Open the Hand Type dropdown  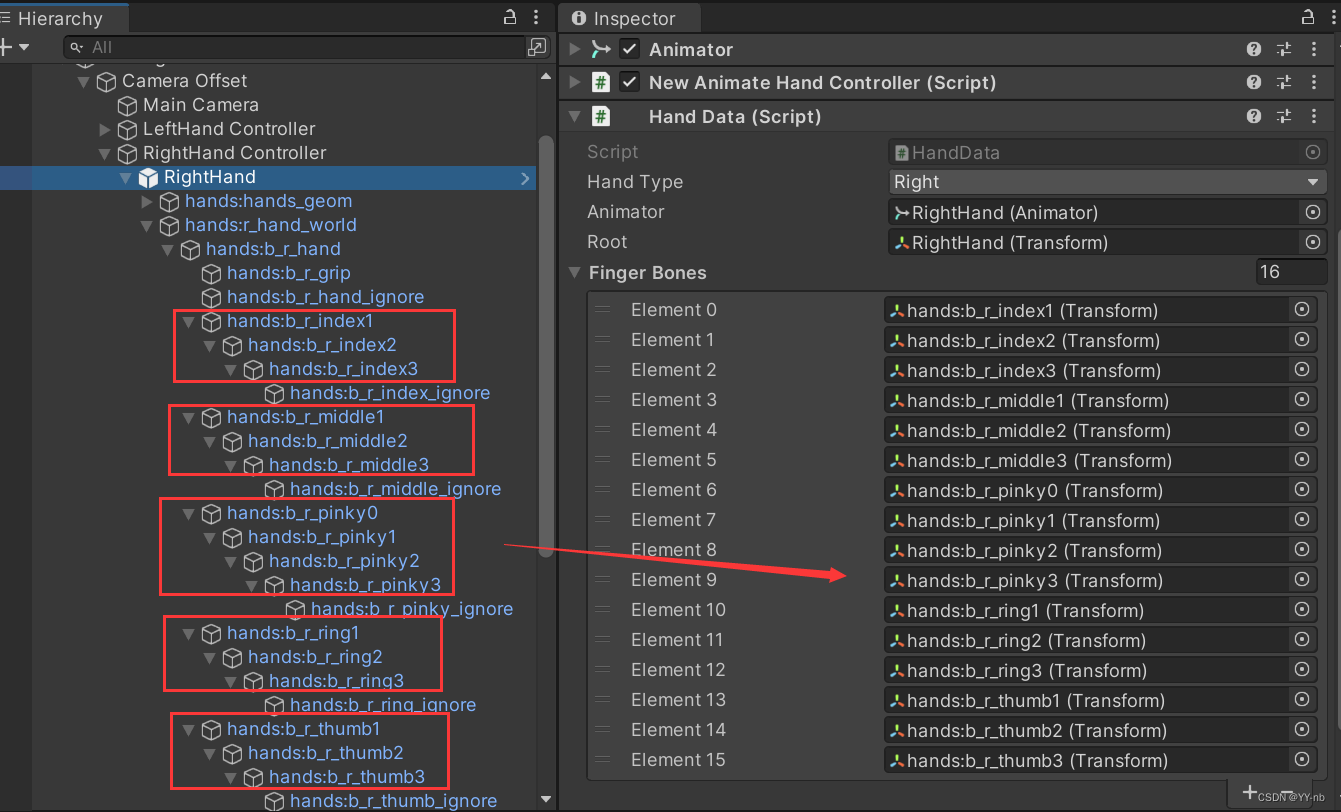(x=1107, y=182)
